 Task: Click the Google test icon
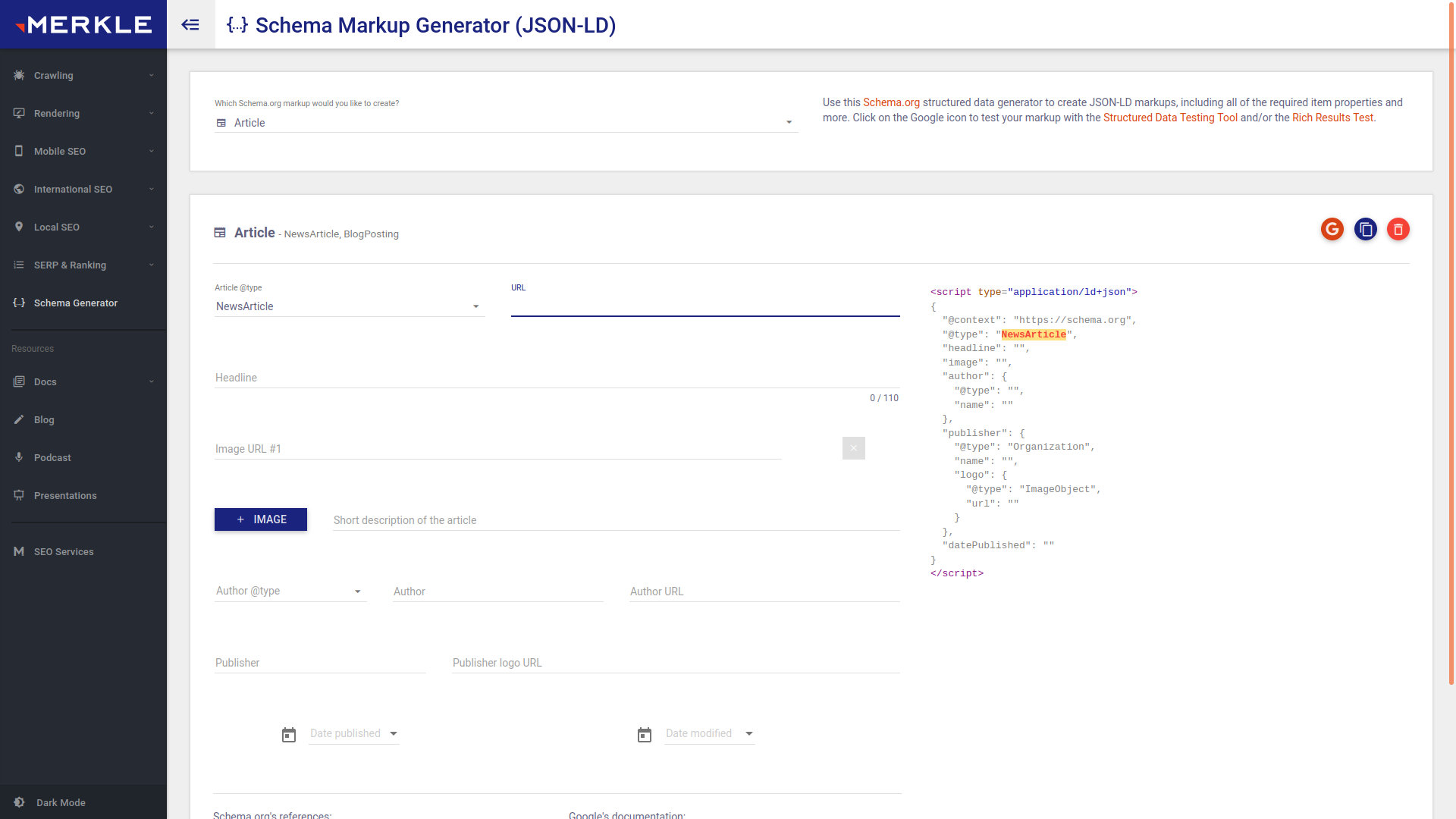1332,229
